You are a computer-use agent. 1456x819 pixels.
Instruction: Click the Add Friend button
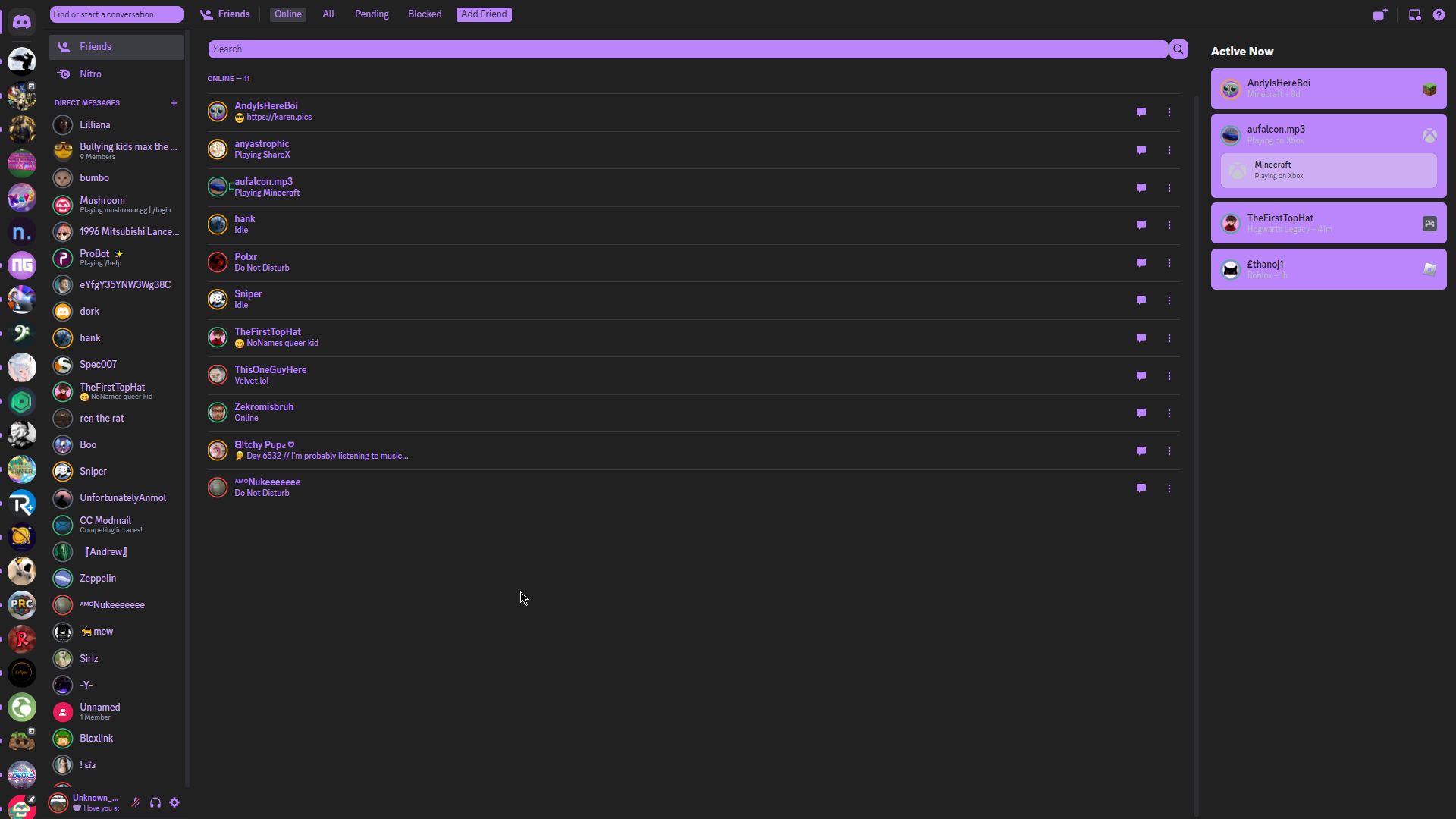pos(483,14)
